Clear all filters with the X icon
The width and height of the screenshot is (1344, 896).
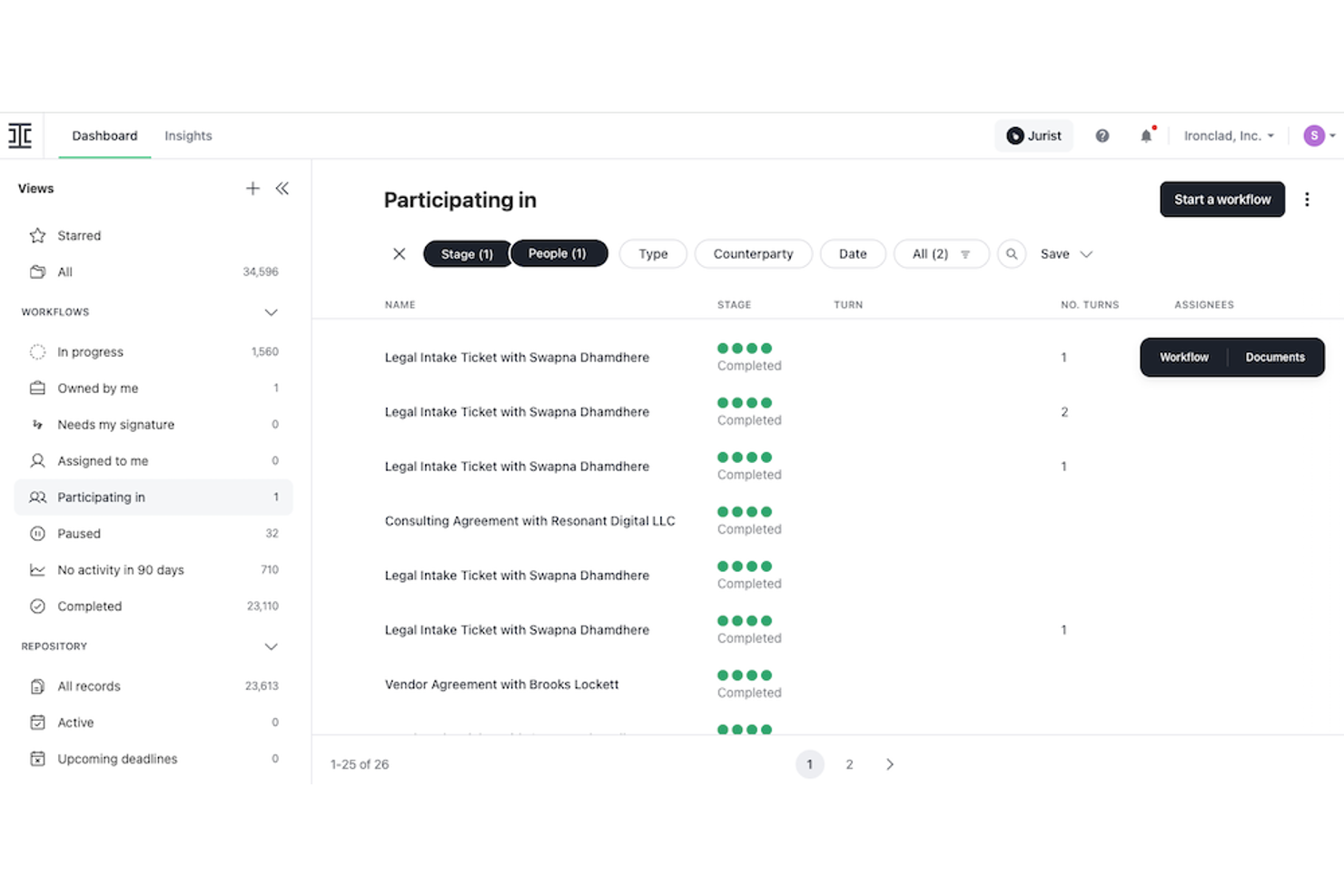tap(399, 253)
